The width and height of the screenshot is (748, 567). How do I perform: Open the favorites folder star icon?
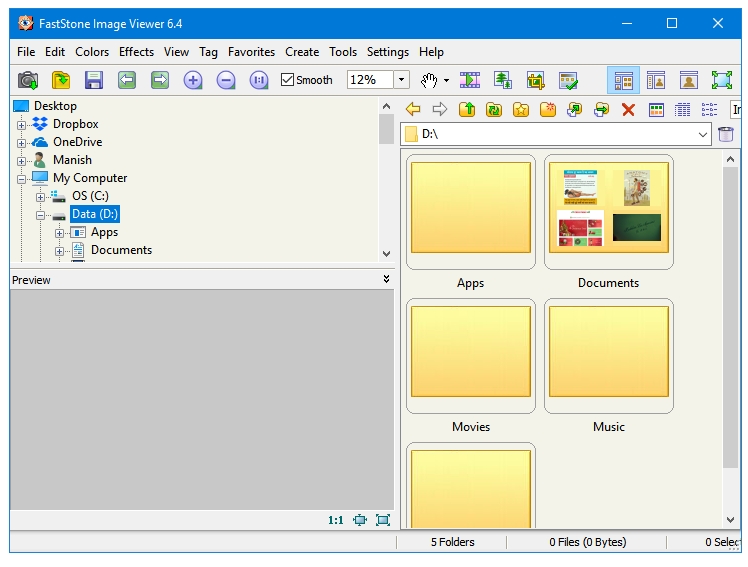pyautogui.click(x=521, y=110)
